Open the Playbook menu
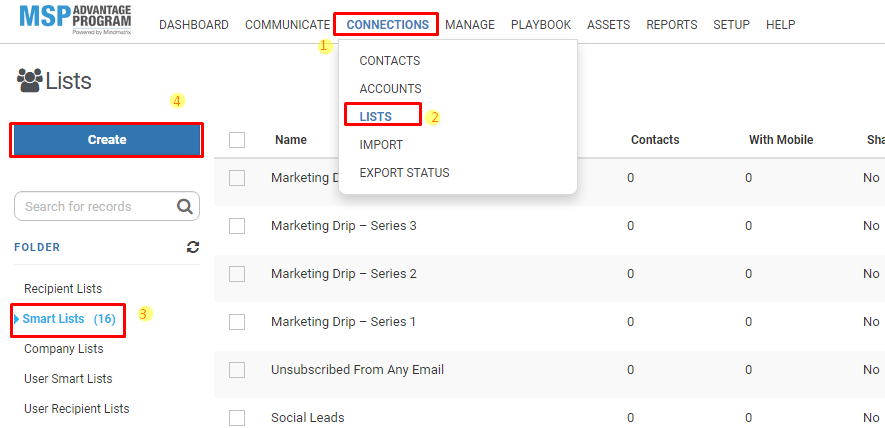The image size is (885, 428). pyautogui.click(x=541, y=25)
